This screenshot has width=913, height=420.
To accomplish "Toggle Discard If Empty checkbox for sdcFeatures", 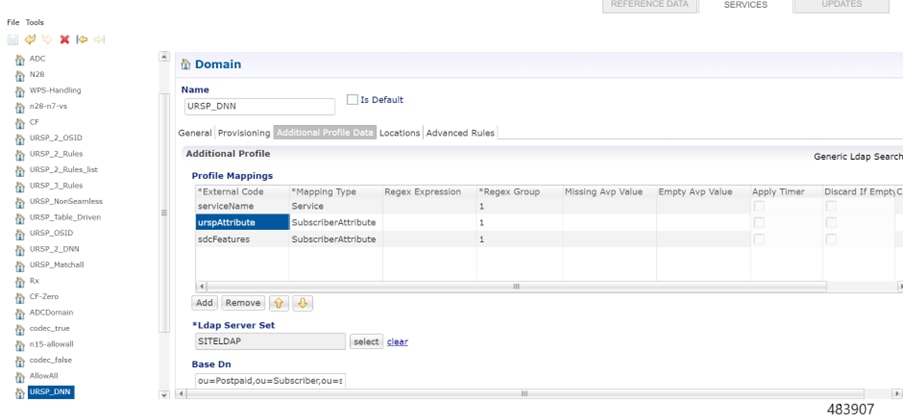I will click(831, 239).
